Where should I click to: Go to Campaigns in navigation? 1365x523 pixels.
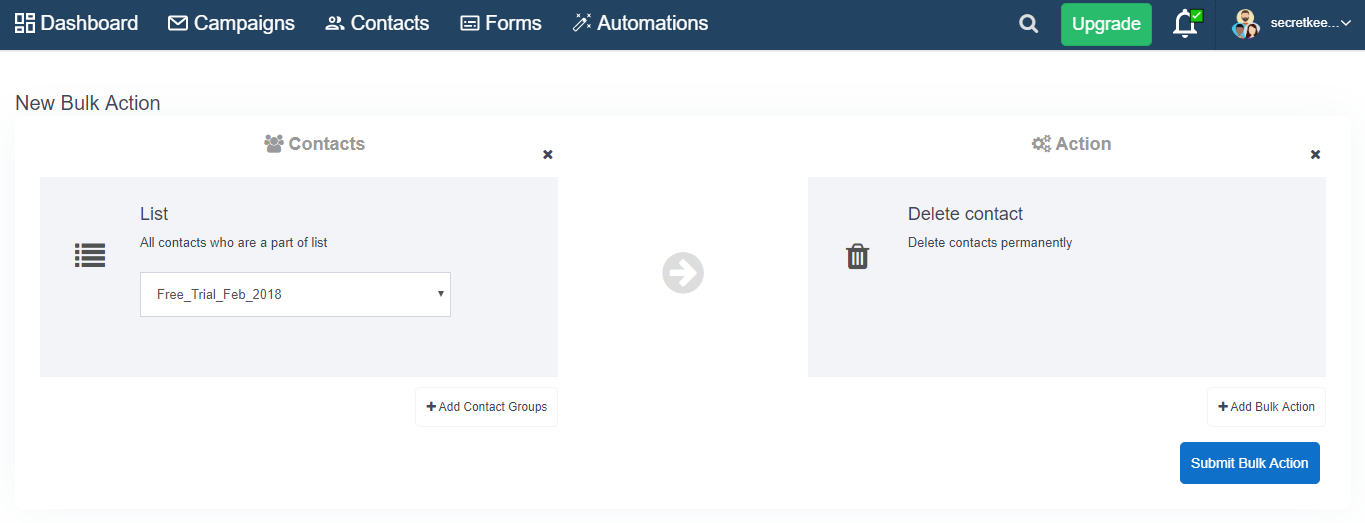(231, 23)
